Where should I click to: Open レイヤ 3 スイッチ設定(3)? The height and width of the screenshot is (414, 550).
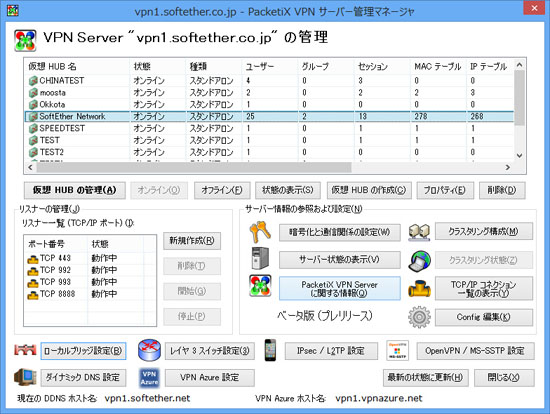click(x=210, y=351)
